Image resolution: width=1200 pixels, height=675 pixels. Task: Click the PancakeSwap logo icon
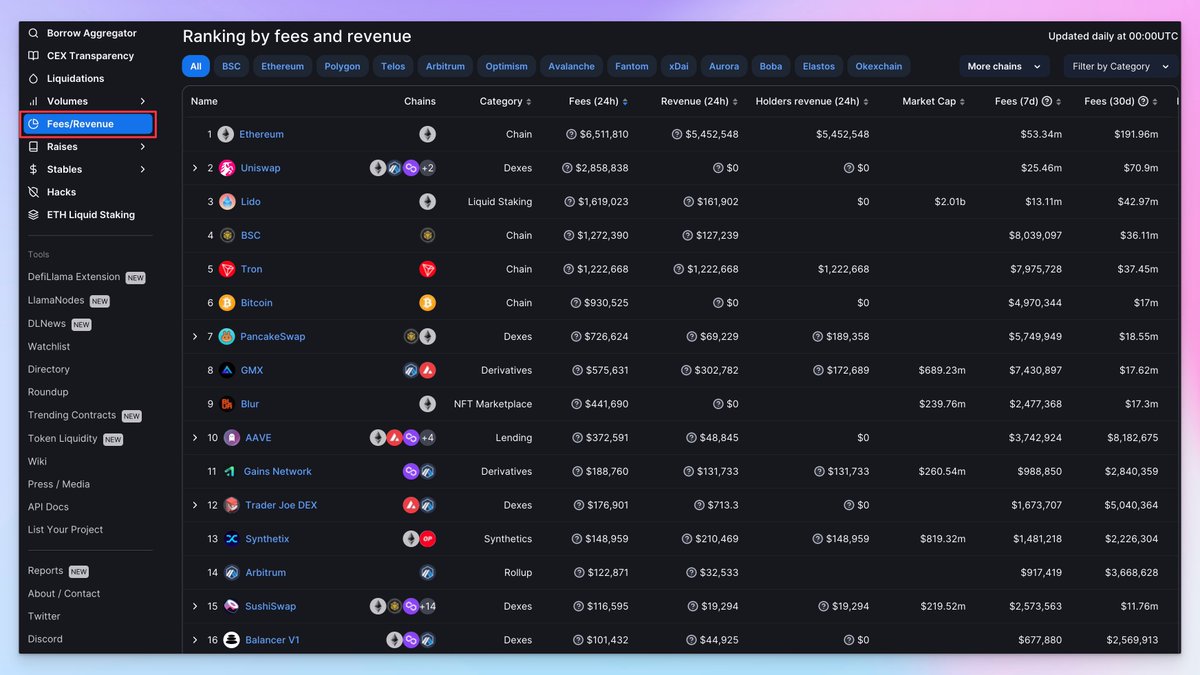(x=227, y=336)
